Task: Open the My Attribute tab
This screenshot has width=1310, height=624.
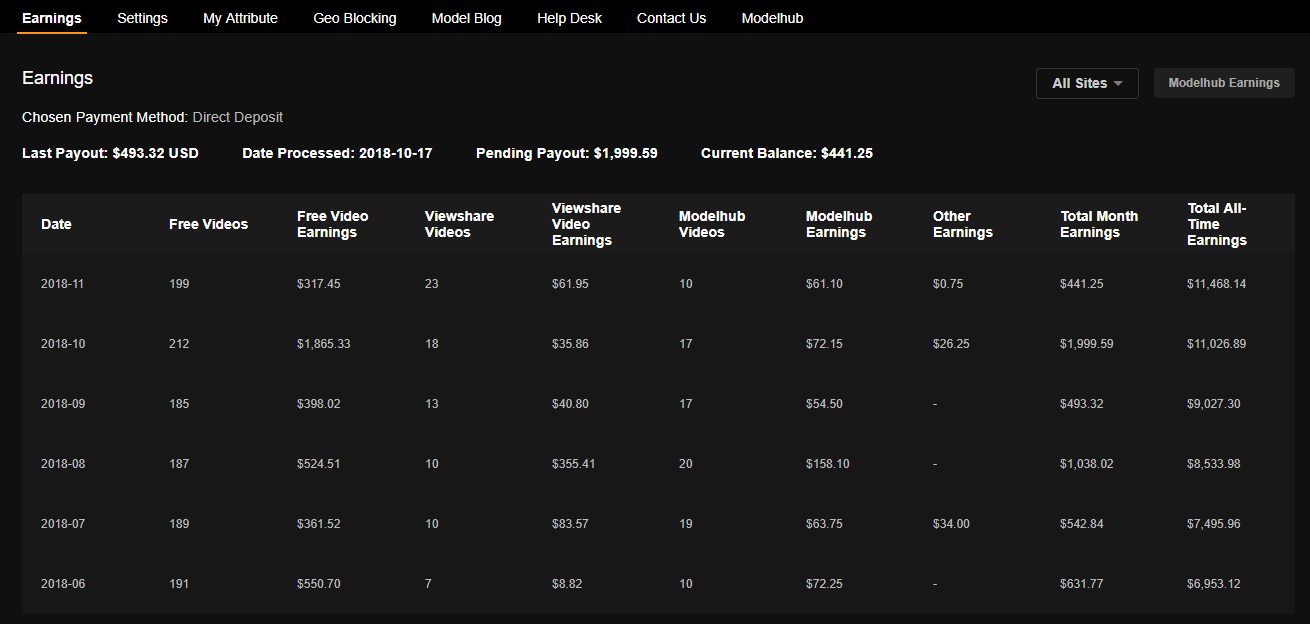Action: click(240, 18)
